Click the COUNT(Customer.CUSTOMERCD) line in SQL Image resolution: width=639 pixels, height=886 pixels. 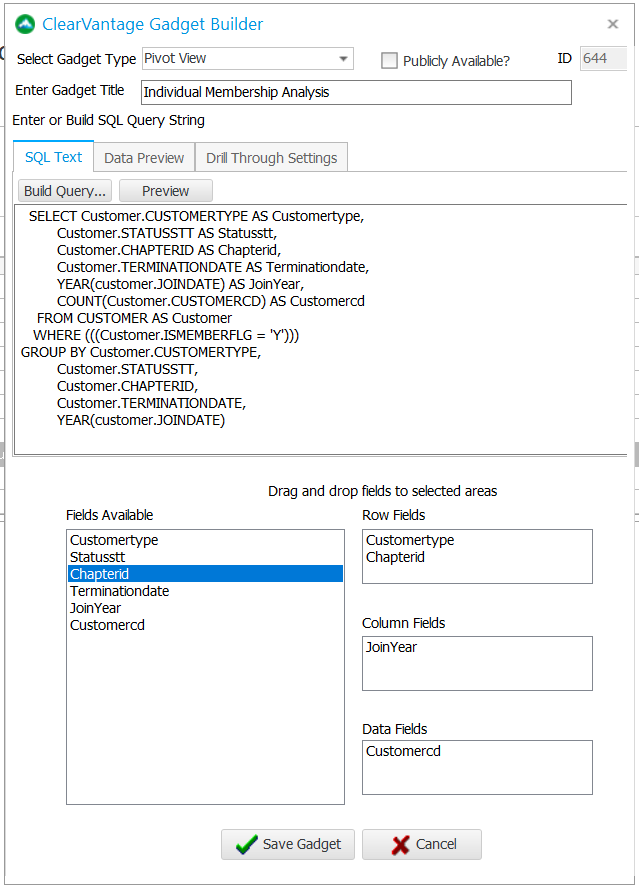[x=211, y=301]
